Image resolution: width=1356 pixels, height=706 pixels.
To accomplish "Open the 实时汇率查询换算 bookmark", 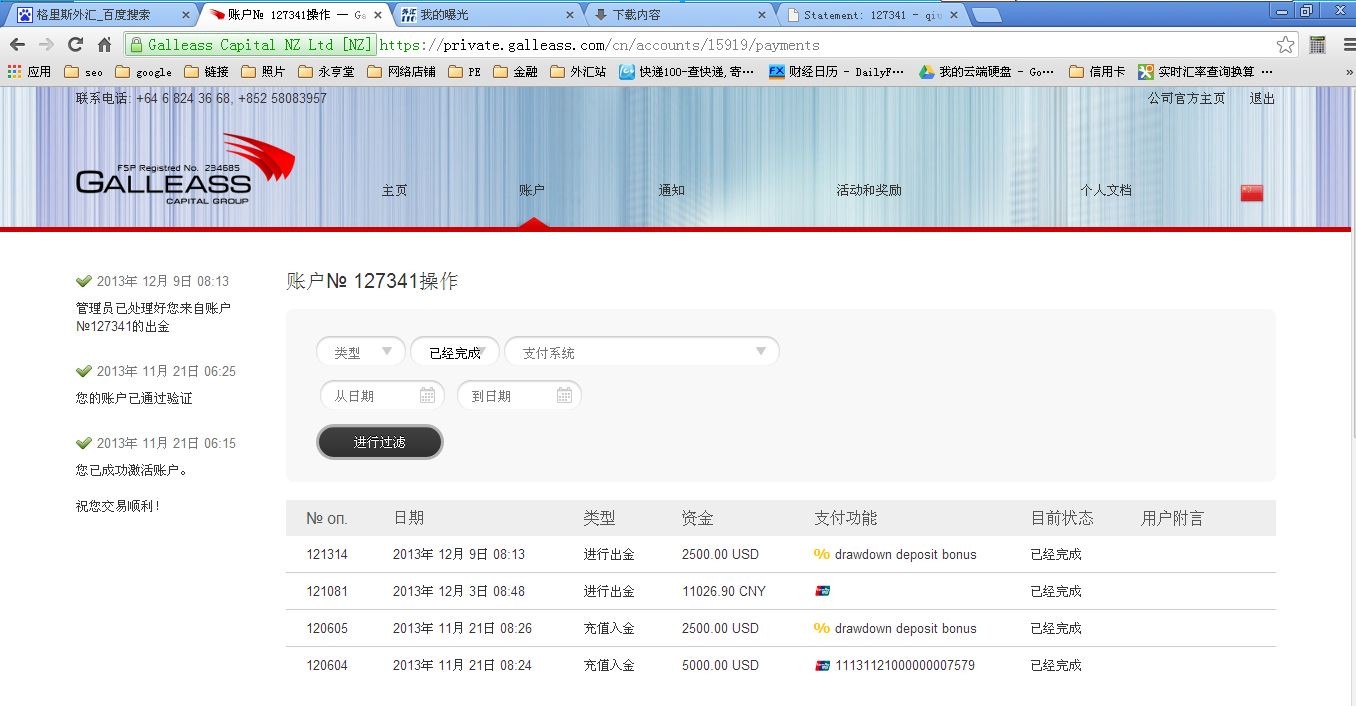I will click(1205, 72).
